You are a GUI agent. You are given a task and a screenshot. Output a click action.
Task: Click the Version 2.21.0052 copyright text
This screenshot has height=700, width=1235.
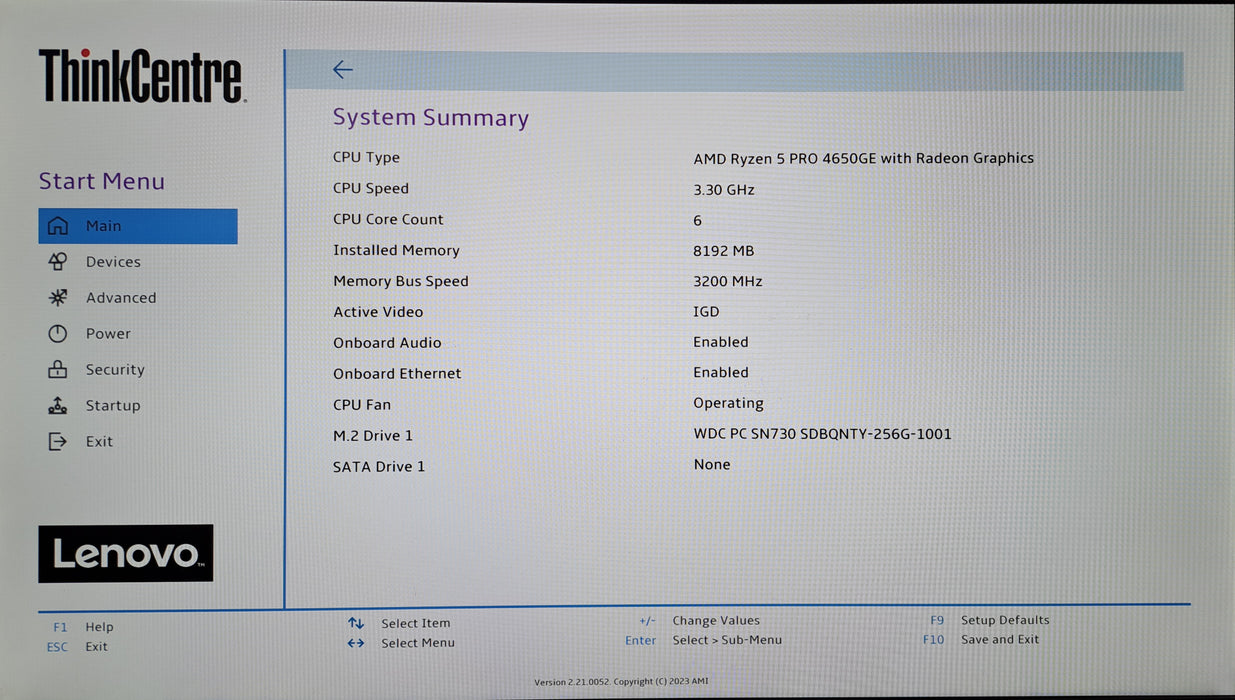point(621,682)
